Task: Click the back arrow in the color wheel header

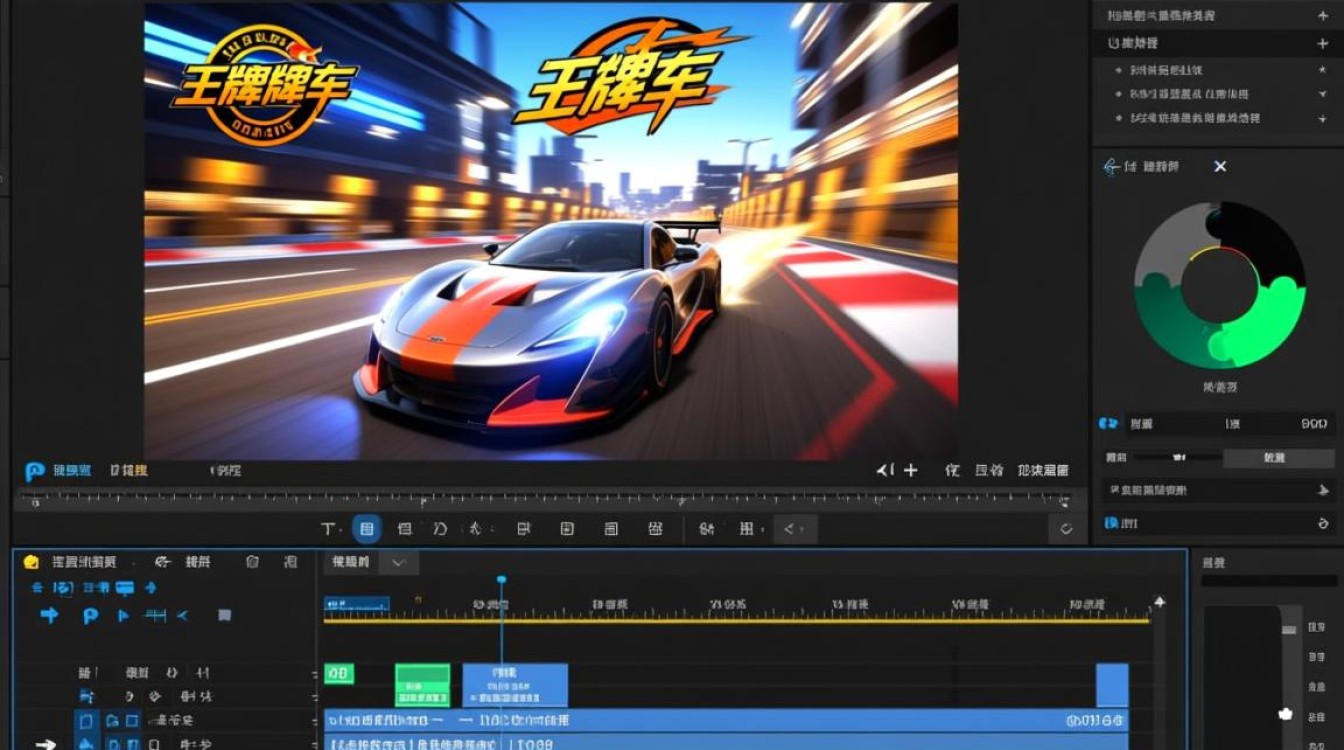Action: (1111, 167)
